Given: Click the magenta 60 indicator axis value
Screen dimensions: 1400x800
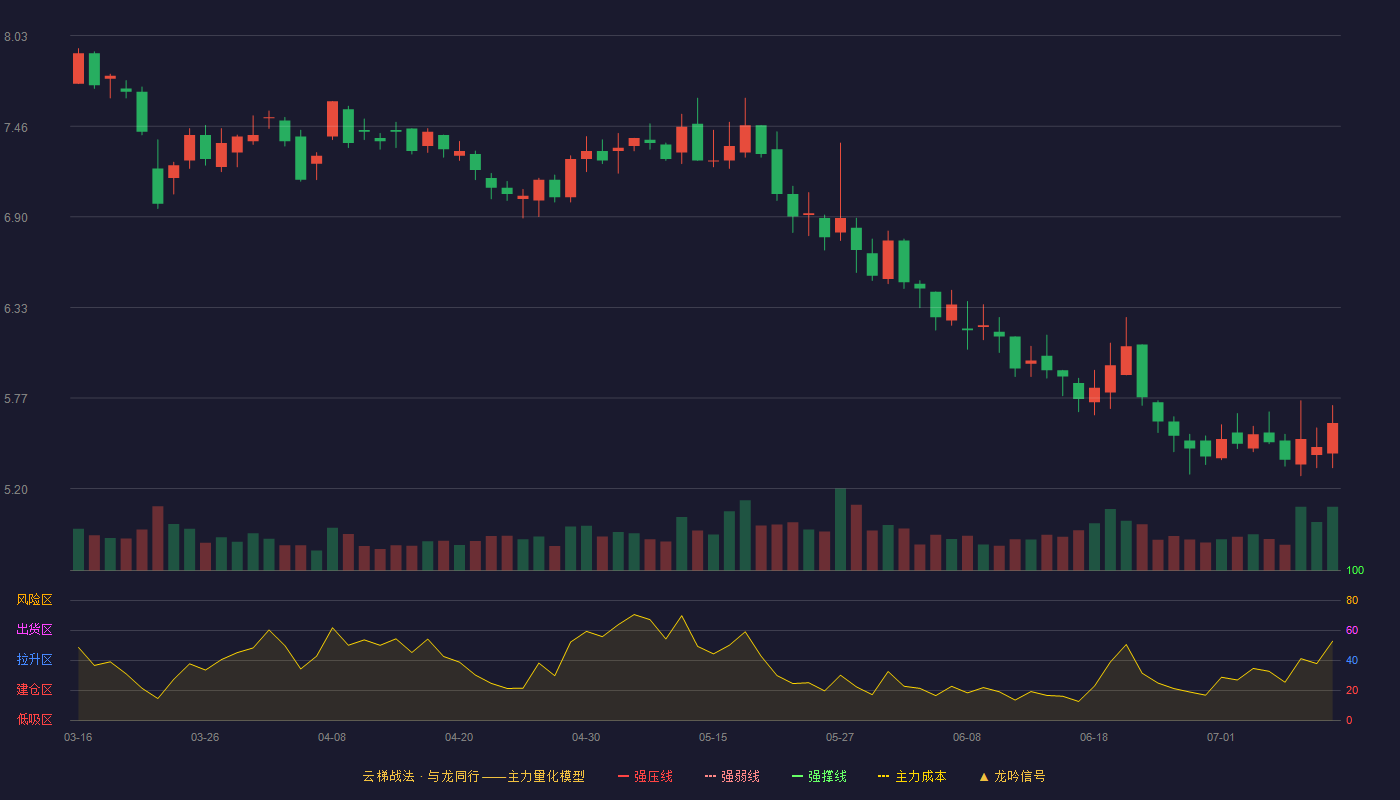Looking at the screenshot, I should tap(1352, 631).
